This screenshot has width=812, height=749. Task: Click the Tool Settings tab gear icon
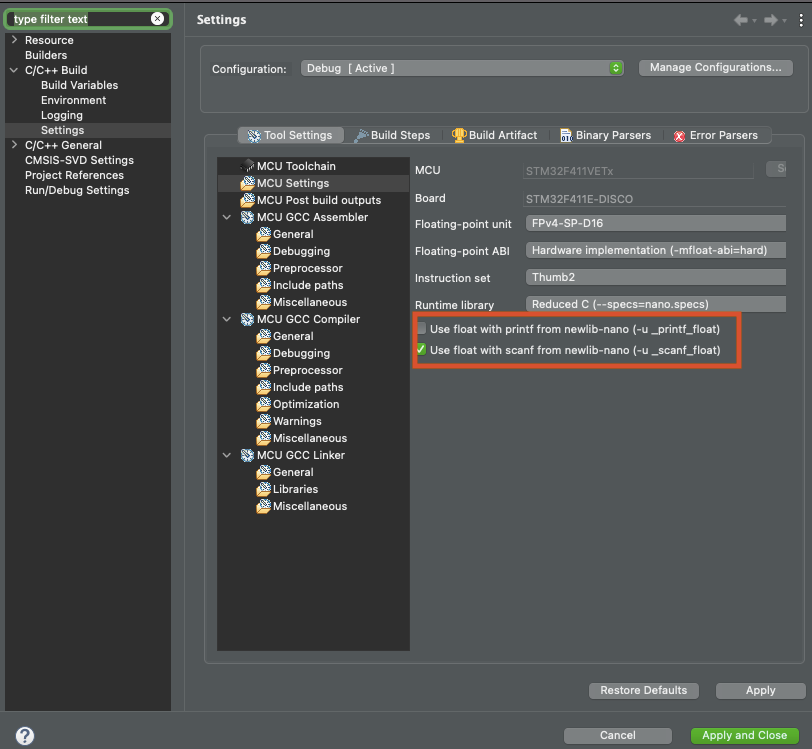coord(254,136)
